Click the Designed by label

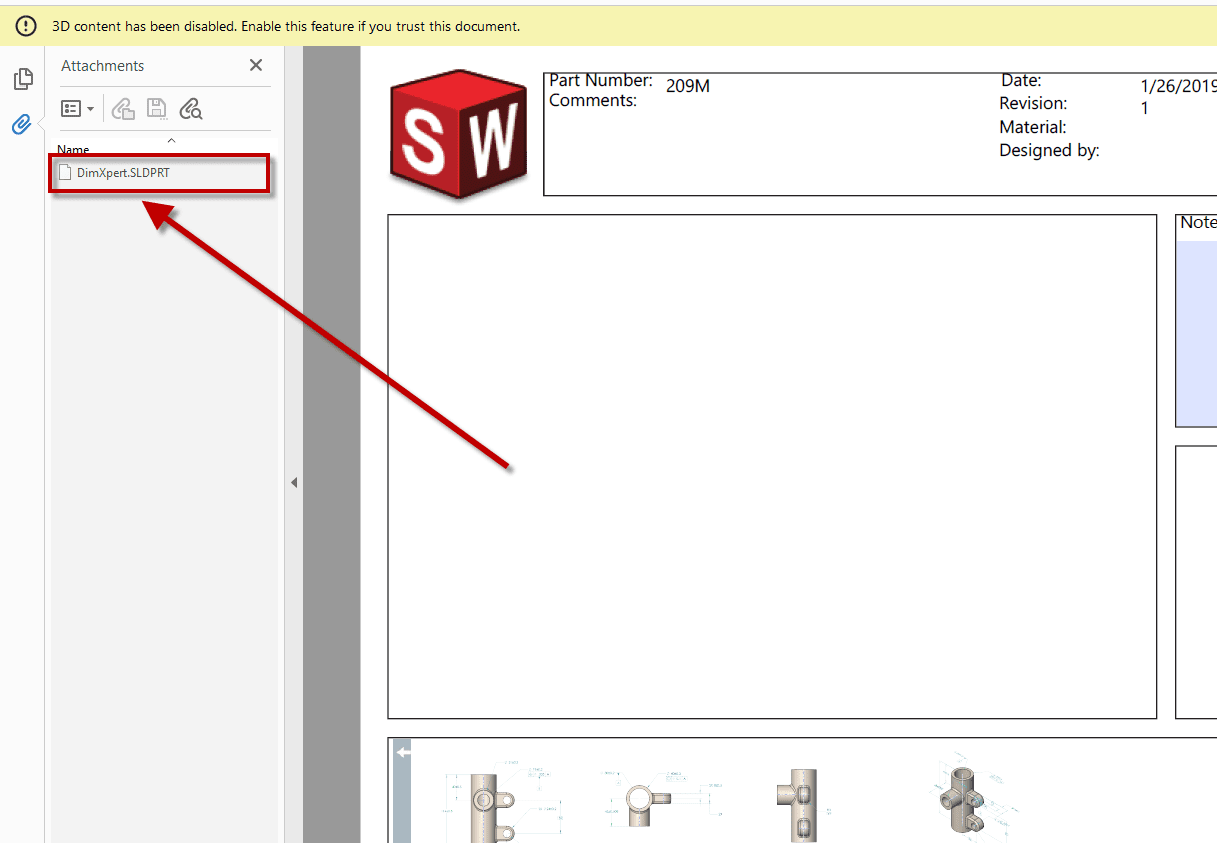tap(1049, 151)
